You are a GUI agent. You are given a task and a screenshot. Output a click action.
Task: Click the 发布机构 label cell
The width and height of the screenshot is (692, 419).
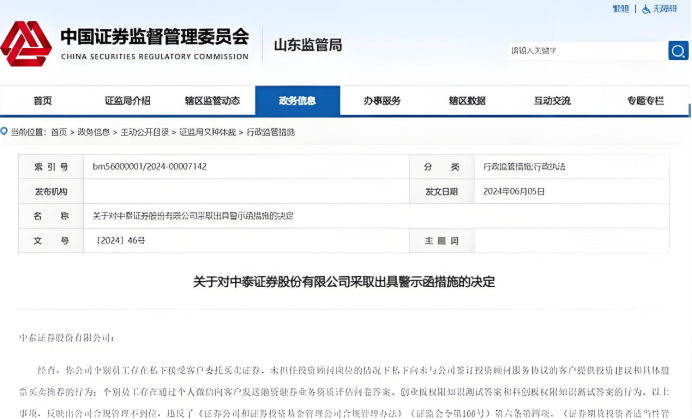pos(51,191)
